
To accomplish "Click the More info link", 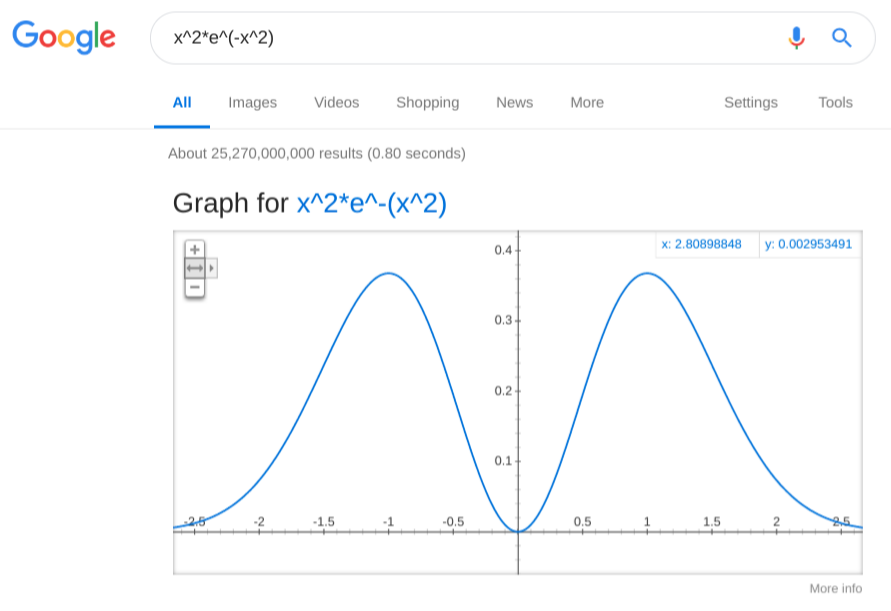I will (835, 588).
